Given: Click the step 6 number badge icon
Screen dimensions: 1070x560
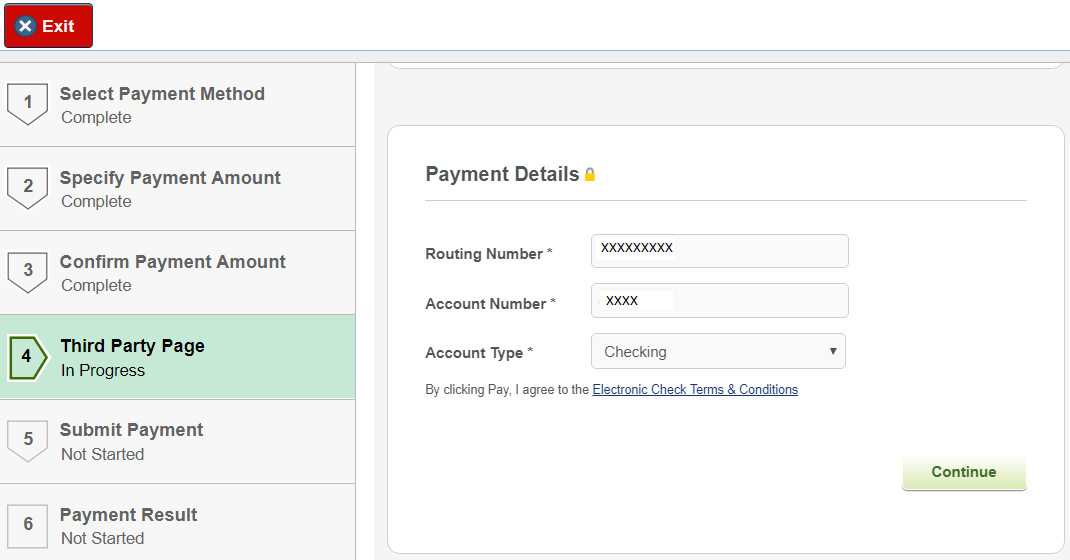Looking at the screenshot, I should pos(27,524).
